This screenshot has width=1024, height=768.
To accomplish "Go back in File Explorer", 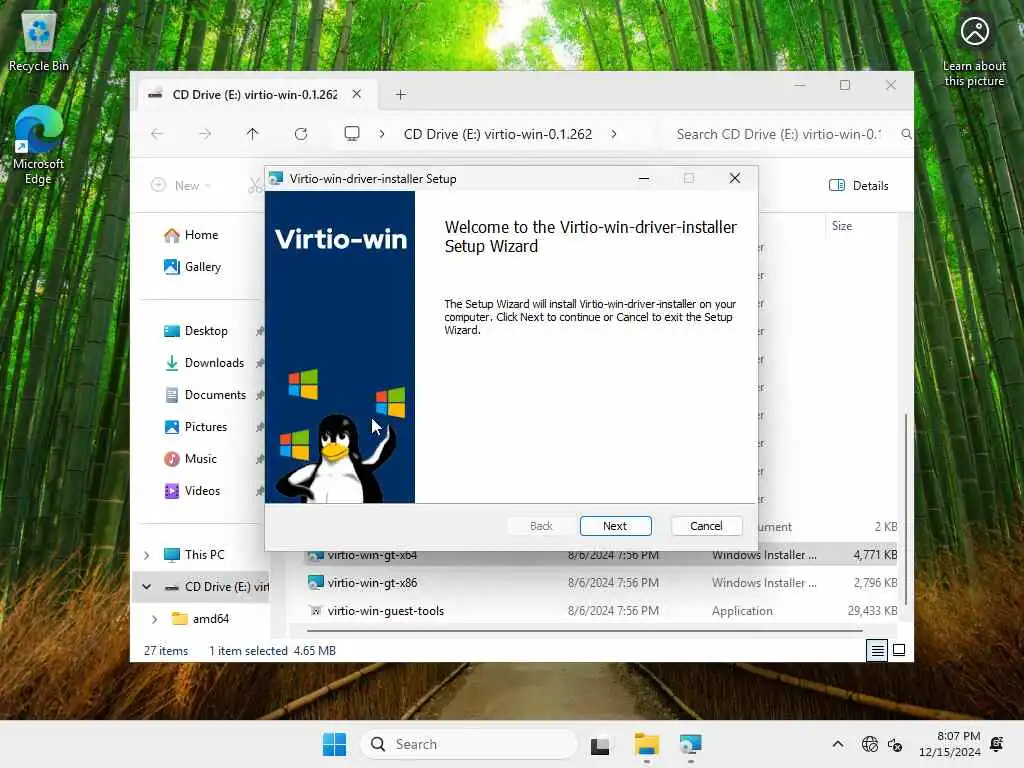I will (157, 134).
